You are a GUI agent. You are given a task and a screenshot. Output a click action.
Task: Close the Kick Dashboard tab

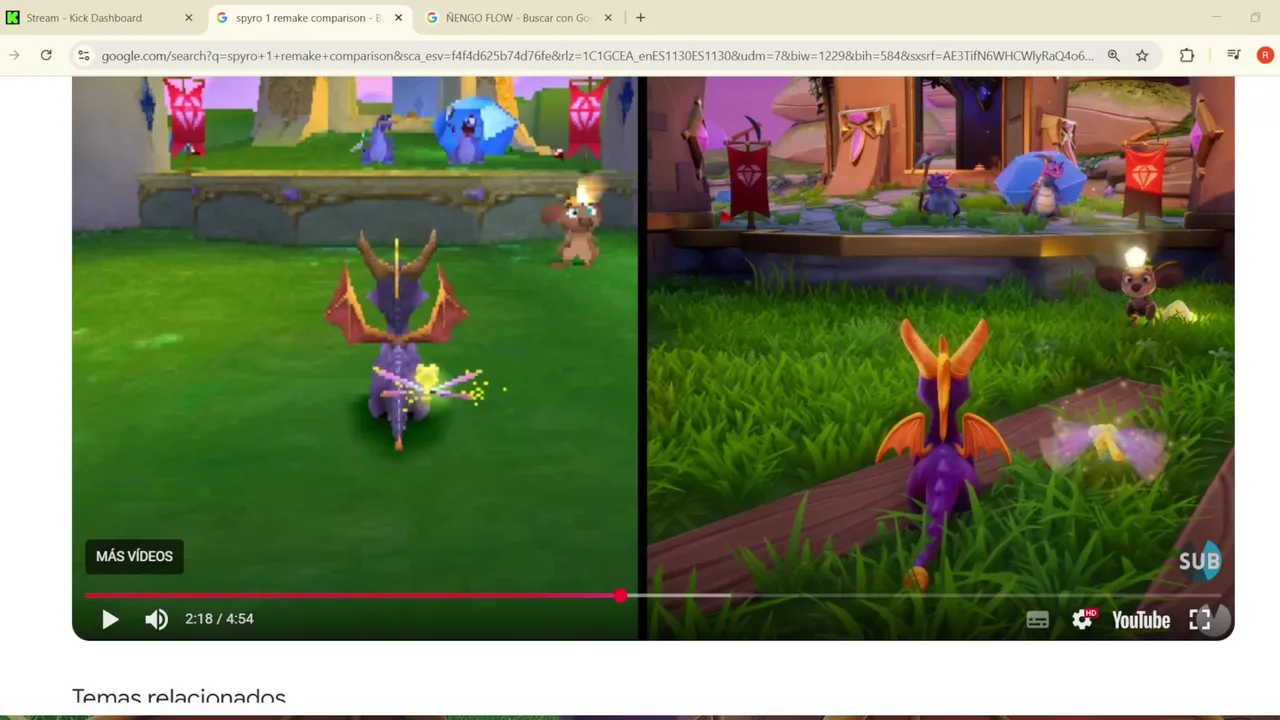[x=188, y=18]
